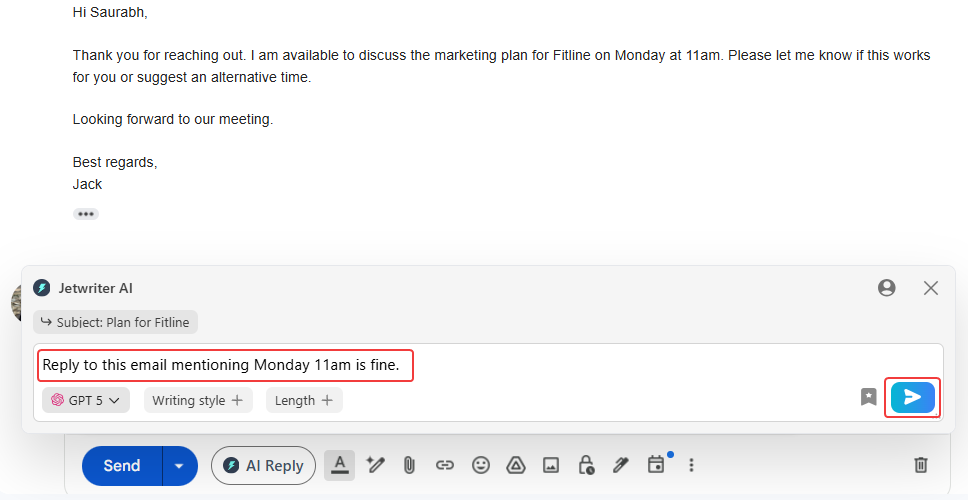Insert signature with pen icon

tap(620, 465)
